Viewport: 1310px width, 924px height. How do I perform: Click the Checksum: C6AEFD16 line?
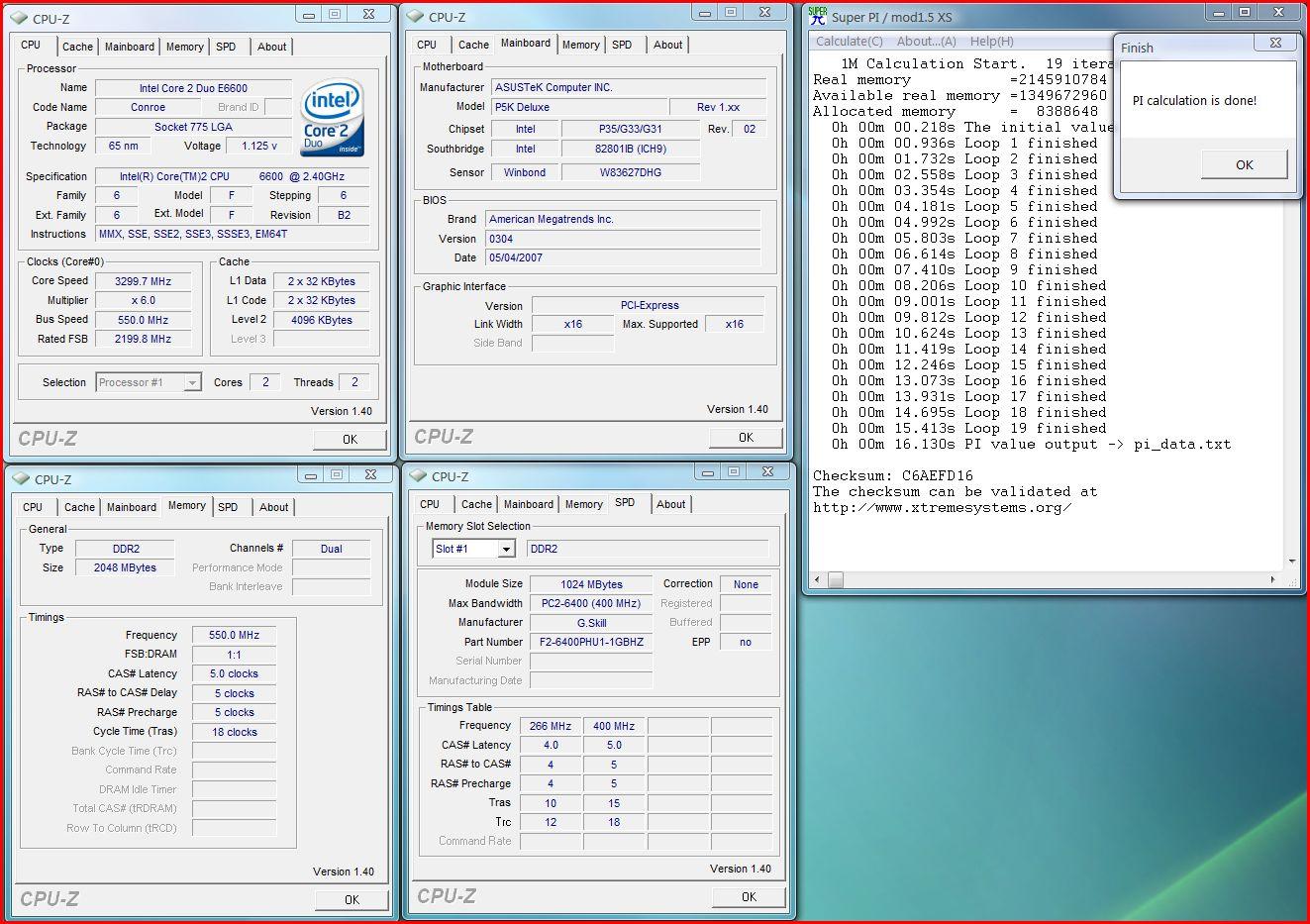click(x=892, y=475)
